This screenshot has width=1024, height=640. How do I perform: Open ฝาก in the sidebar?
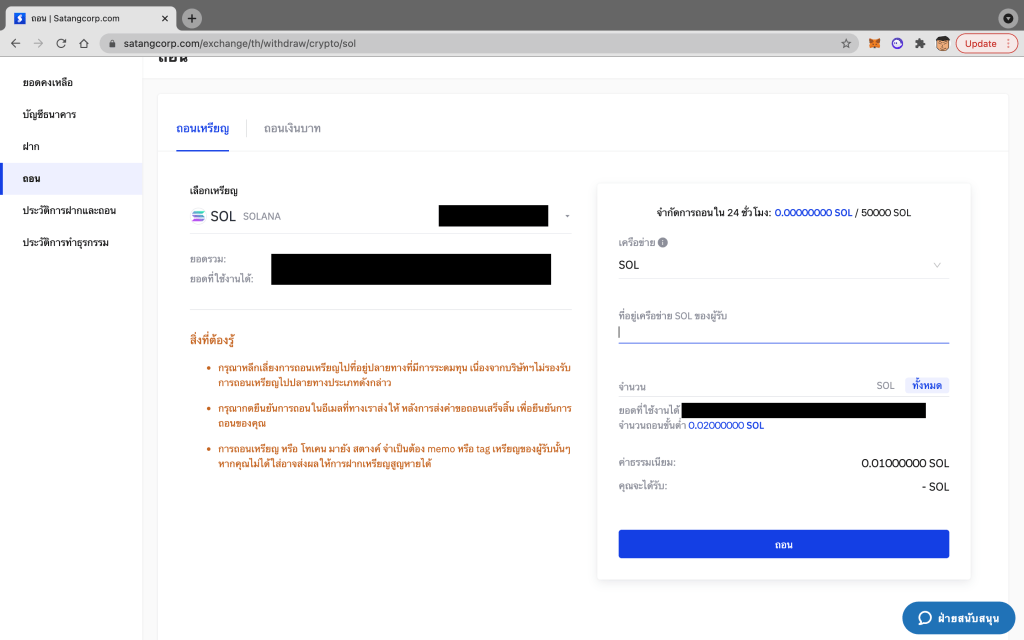tap(31, 146)
